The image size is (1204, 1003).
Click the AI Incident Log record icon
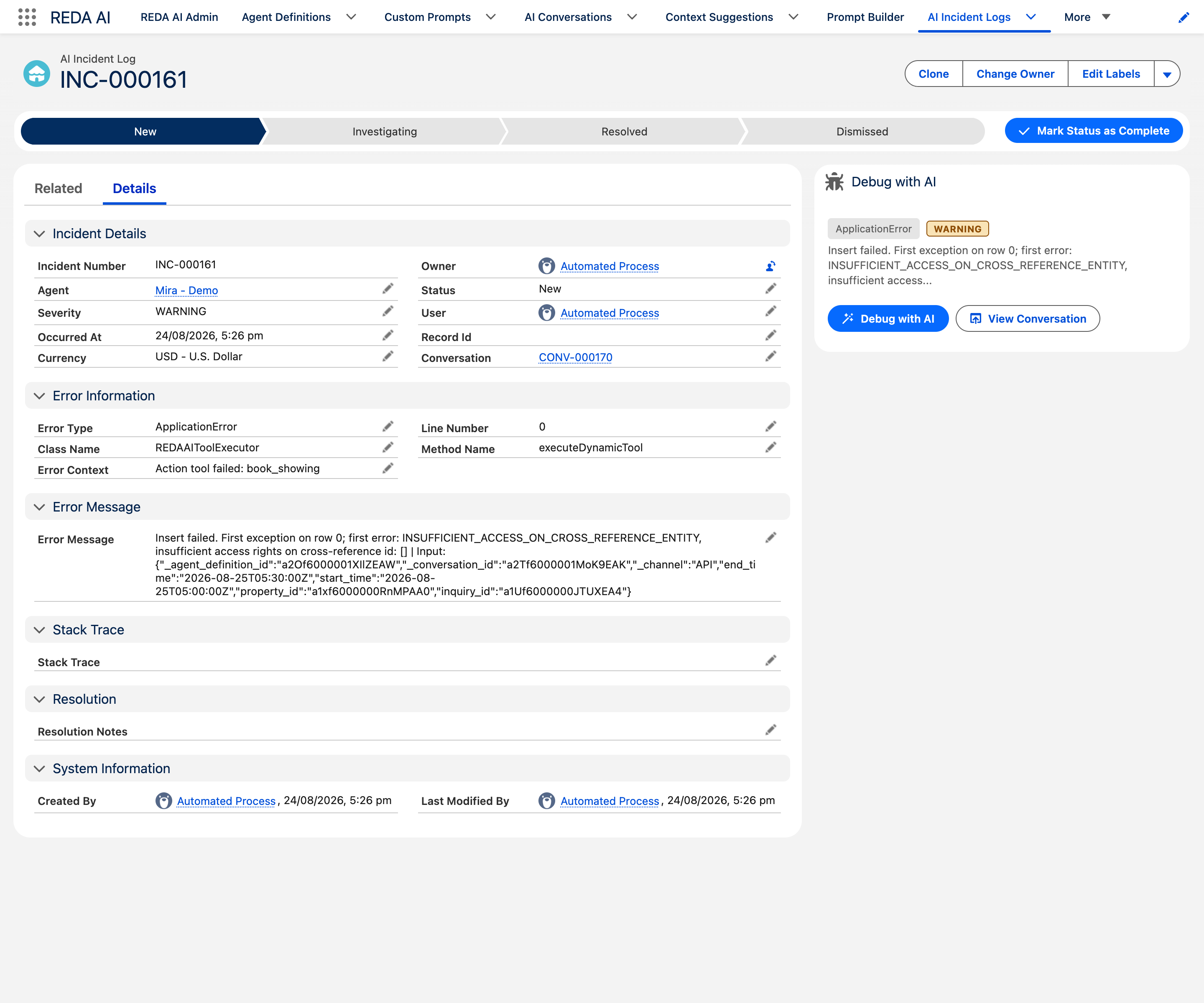[x=37, y=74]
